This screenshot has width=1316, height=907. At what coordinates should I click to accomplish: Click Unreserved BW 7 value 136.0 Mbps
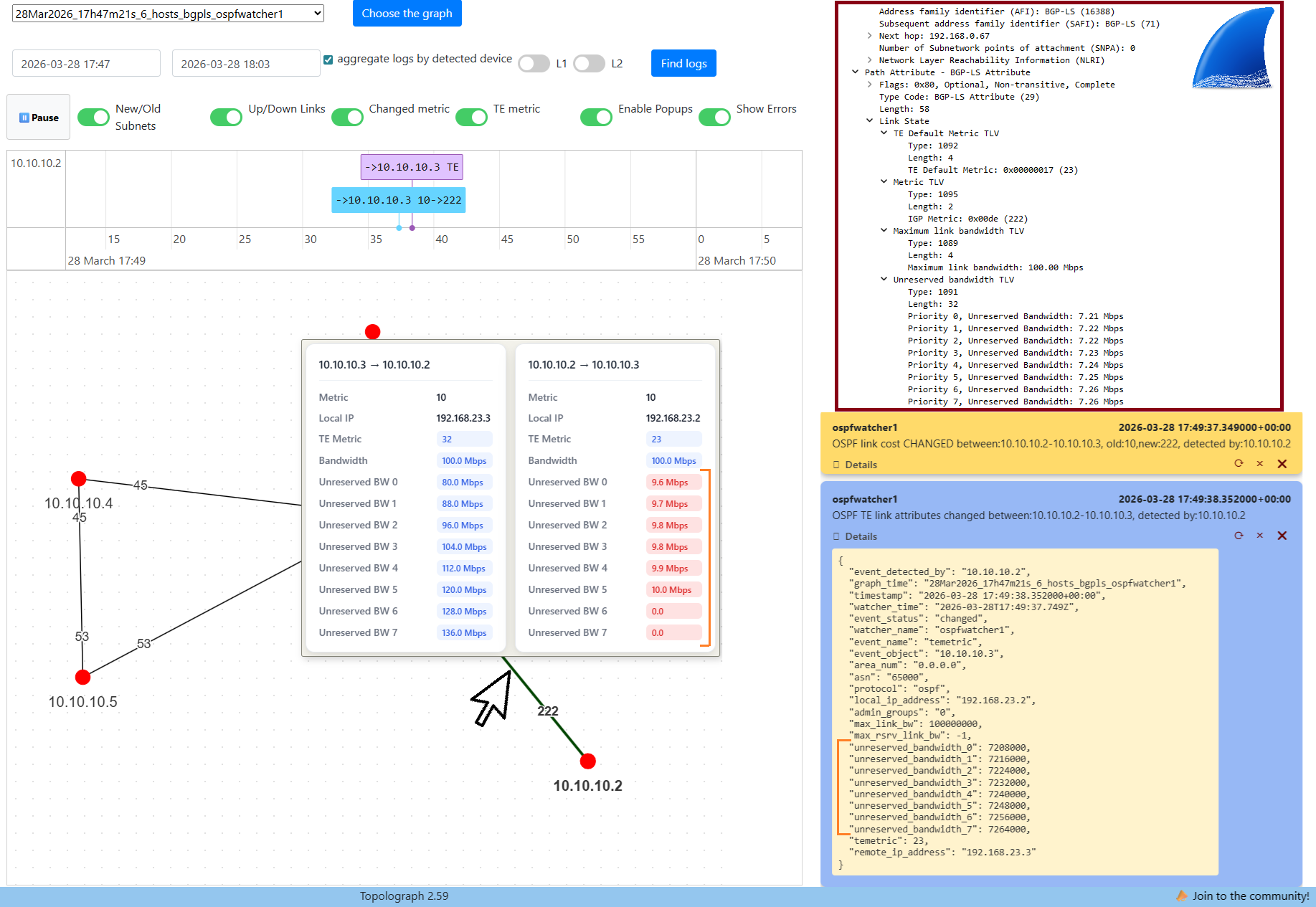tap(464, 633)
